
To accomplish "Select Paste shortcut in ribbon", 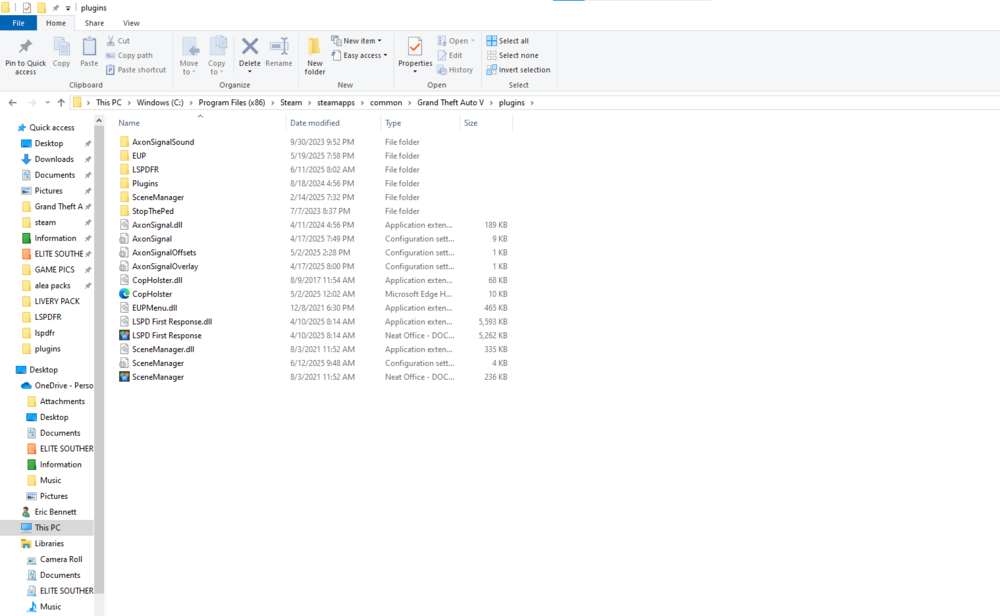I will coord(136,70).
